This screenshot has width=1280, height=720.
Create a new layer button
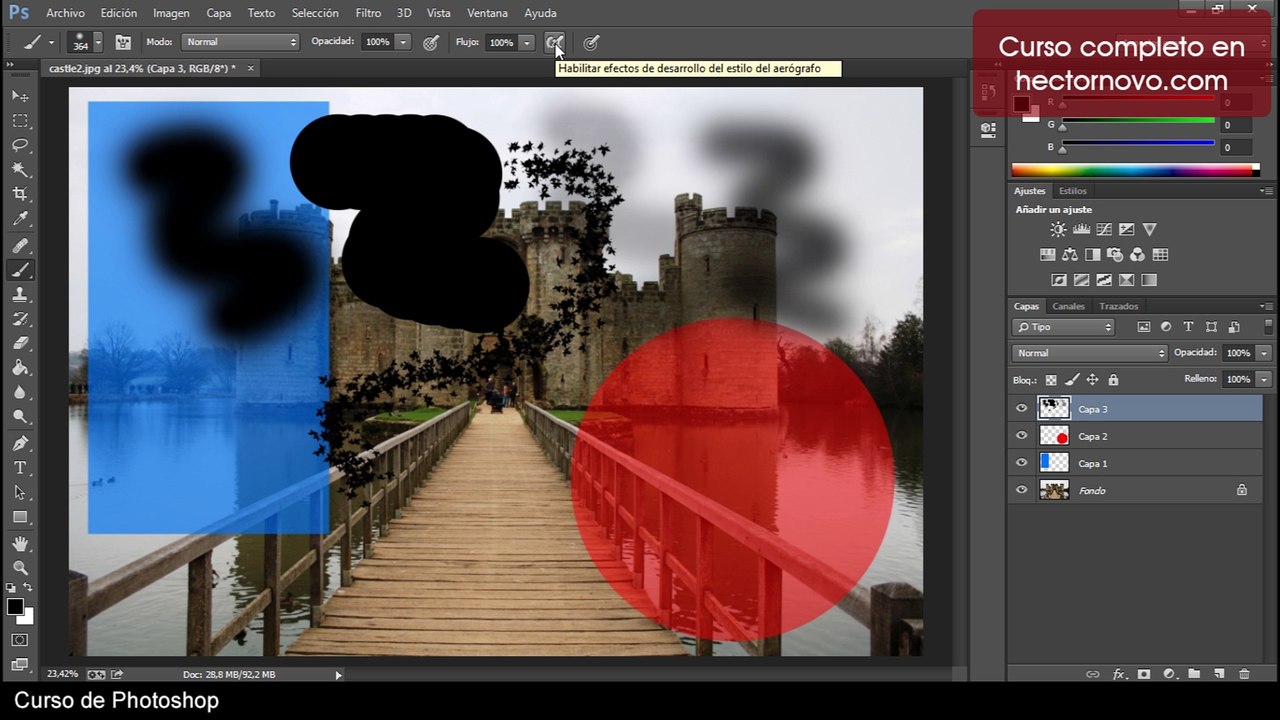pos(1219,674)
